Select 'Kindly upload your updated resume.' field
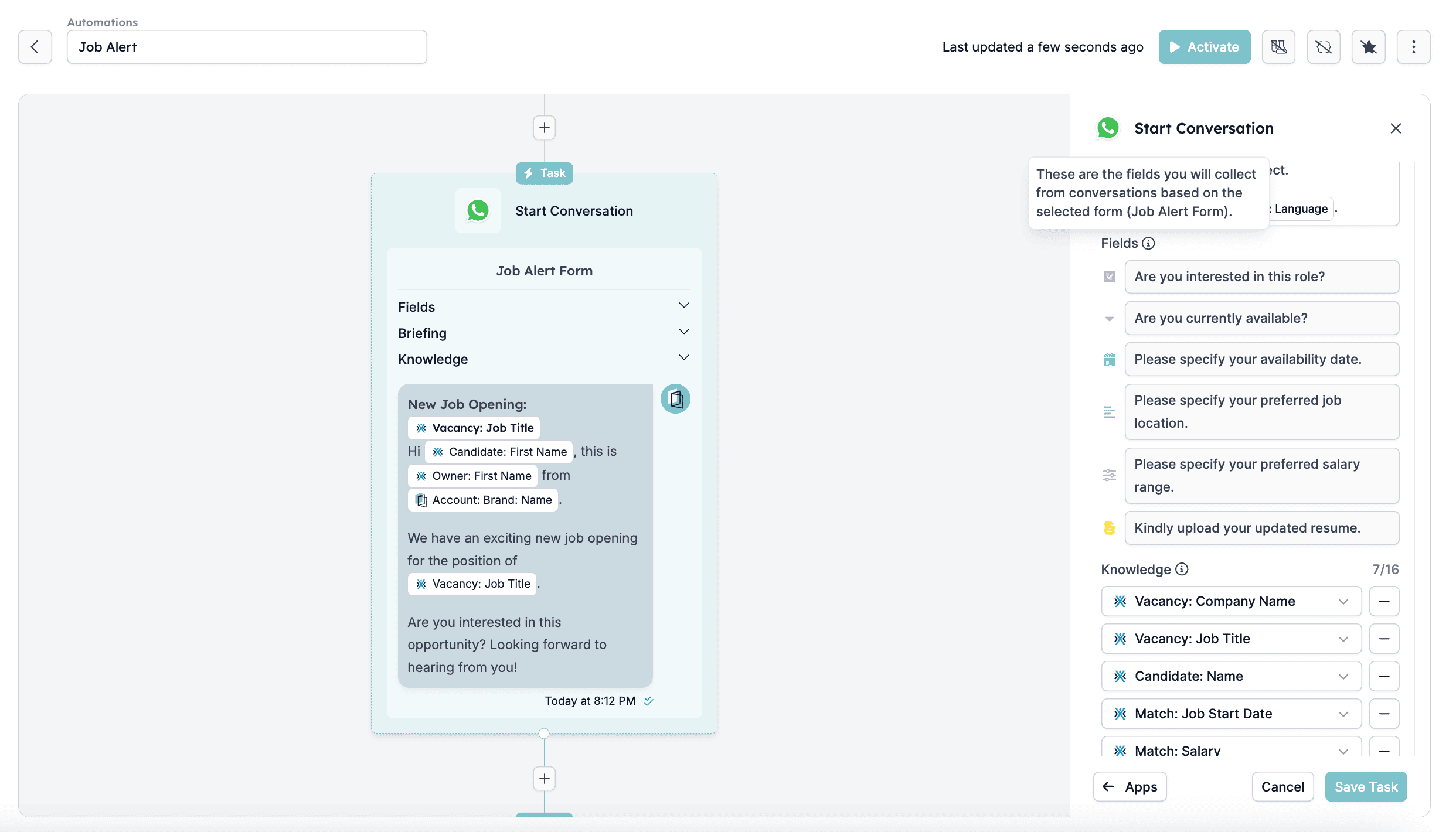 [x=1261, y=528]
